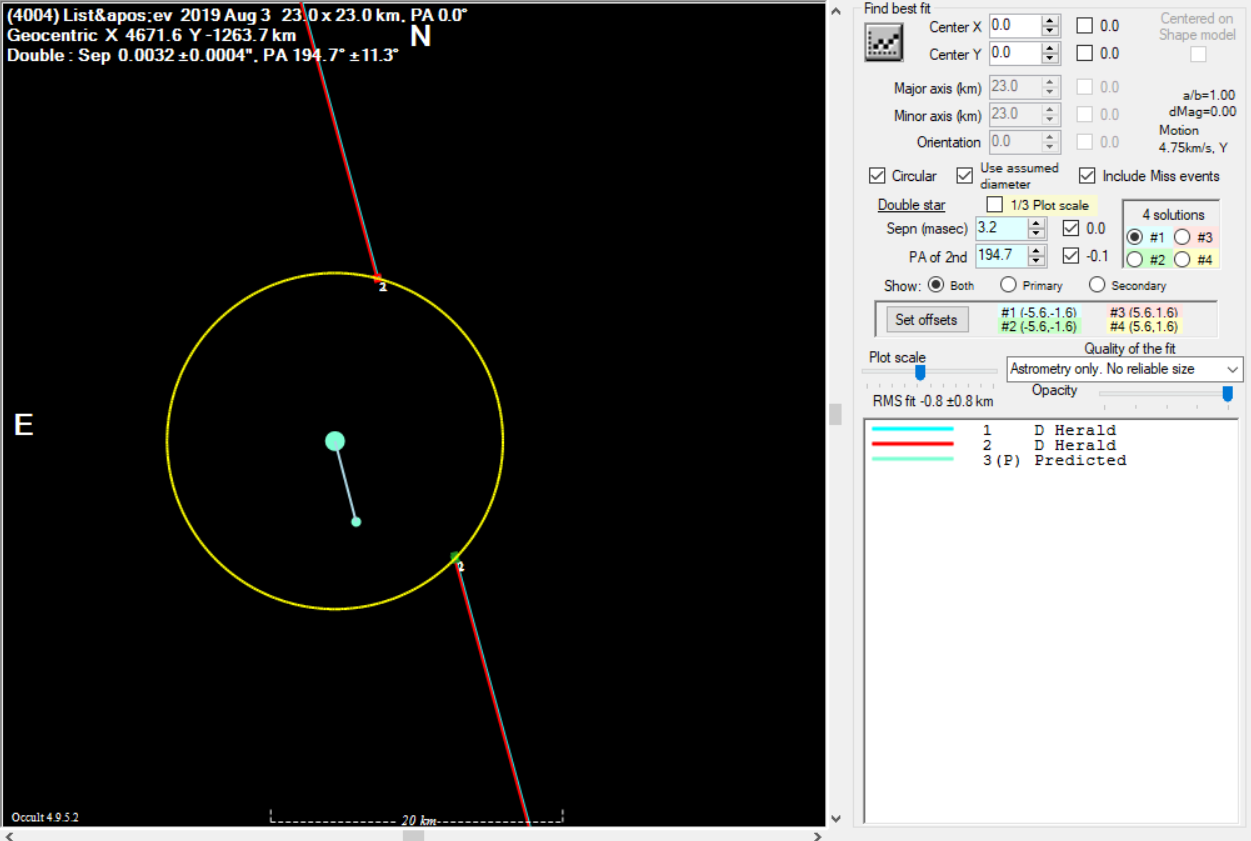Click the plot's vertical scrollbar up arrow
Viewport: 1251px width, 841px height.
tap(837, 9)
